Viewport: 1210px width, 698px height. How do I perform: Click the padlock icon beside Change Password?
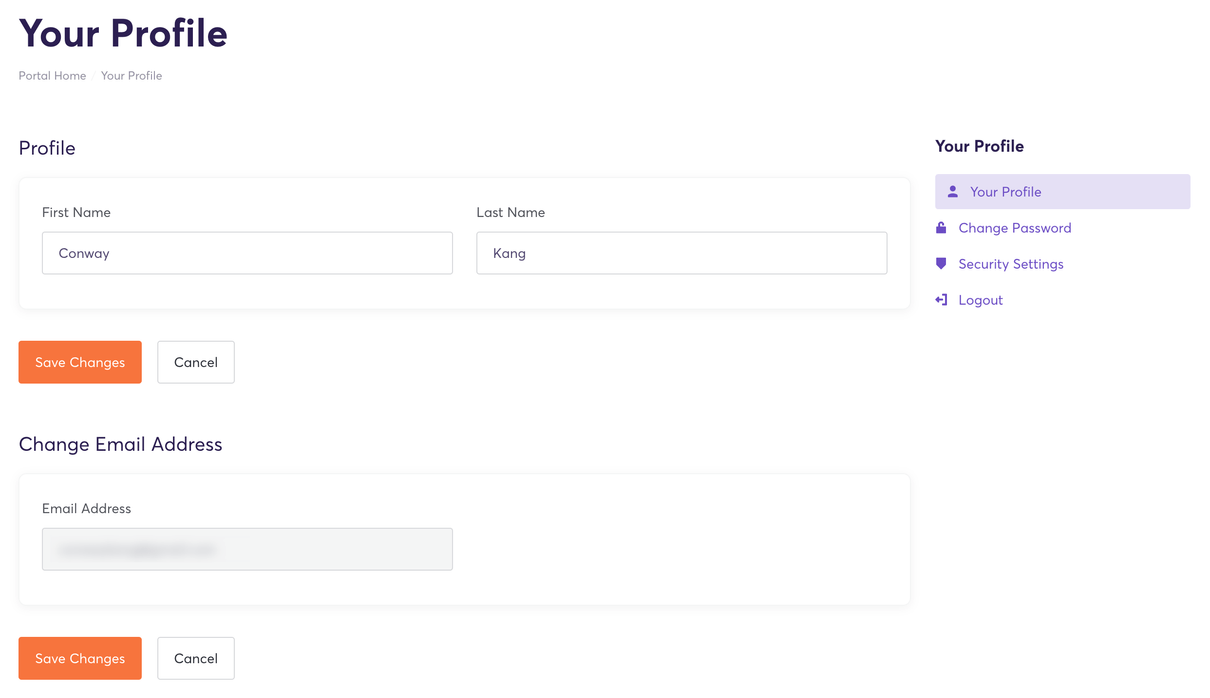click(x=941, y=228)
